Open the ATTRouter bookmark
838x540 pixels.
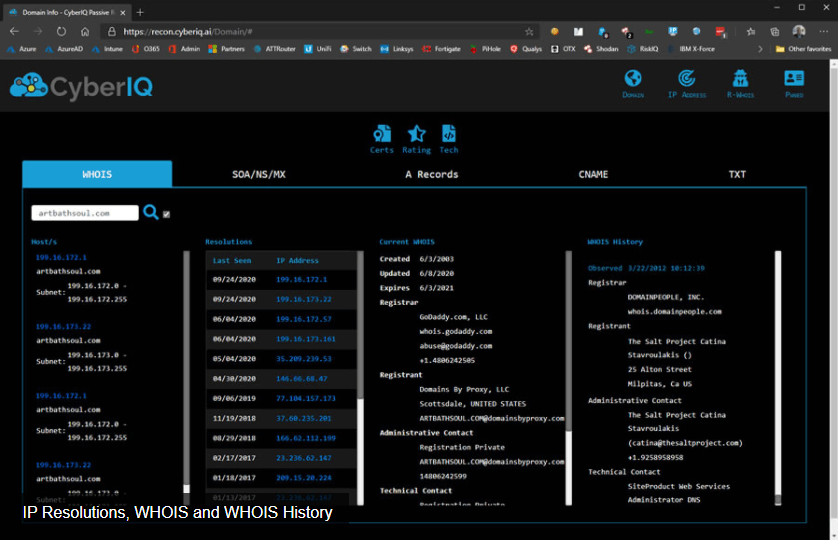point(275,49)
